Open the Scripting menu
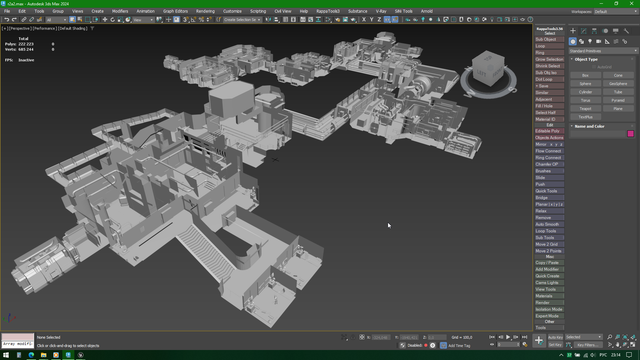The height and width of the screenshot is (360, 640). pos(258,11)
